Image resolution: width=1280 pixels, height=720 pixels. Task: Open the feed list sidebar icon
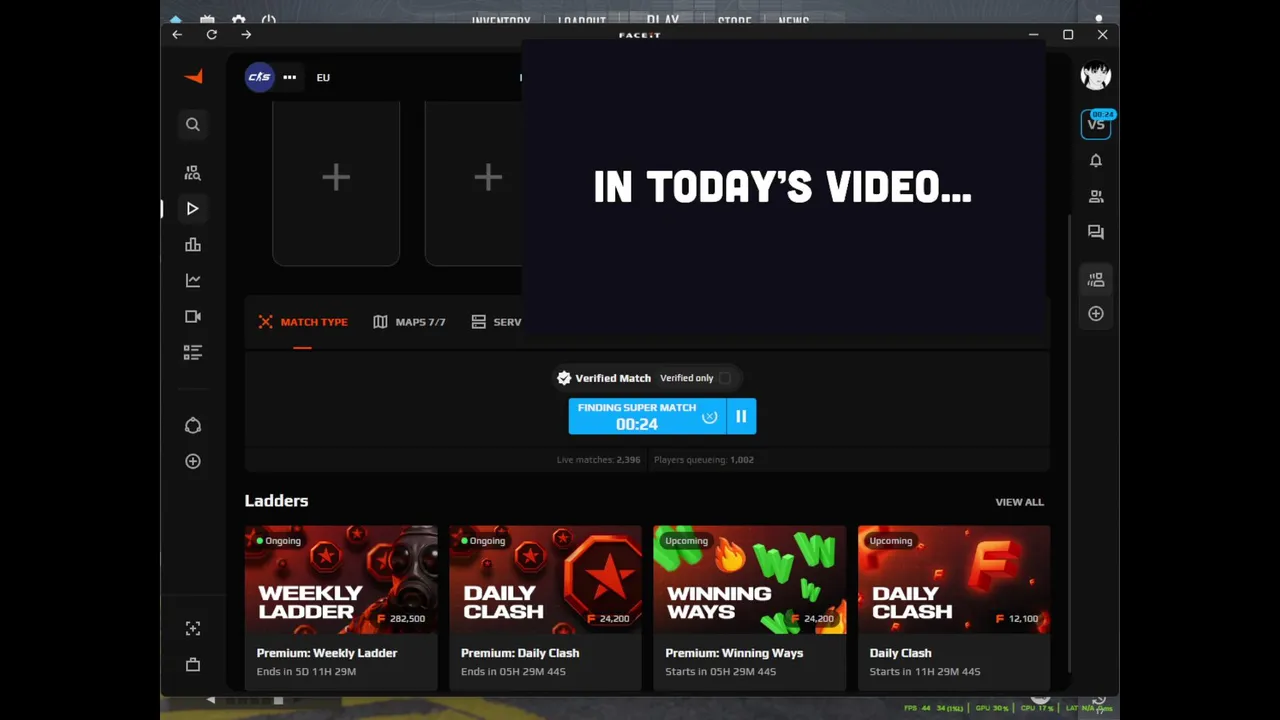[193, 353]
